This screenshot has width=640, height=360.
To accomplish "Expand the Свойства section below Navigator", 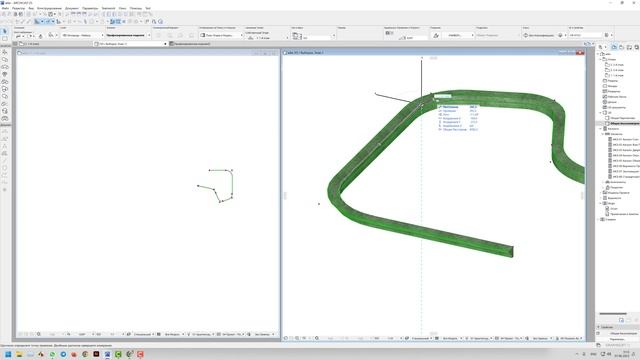I will pyautogui.click(x=599, y=327).
